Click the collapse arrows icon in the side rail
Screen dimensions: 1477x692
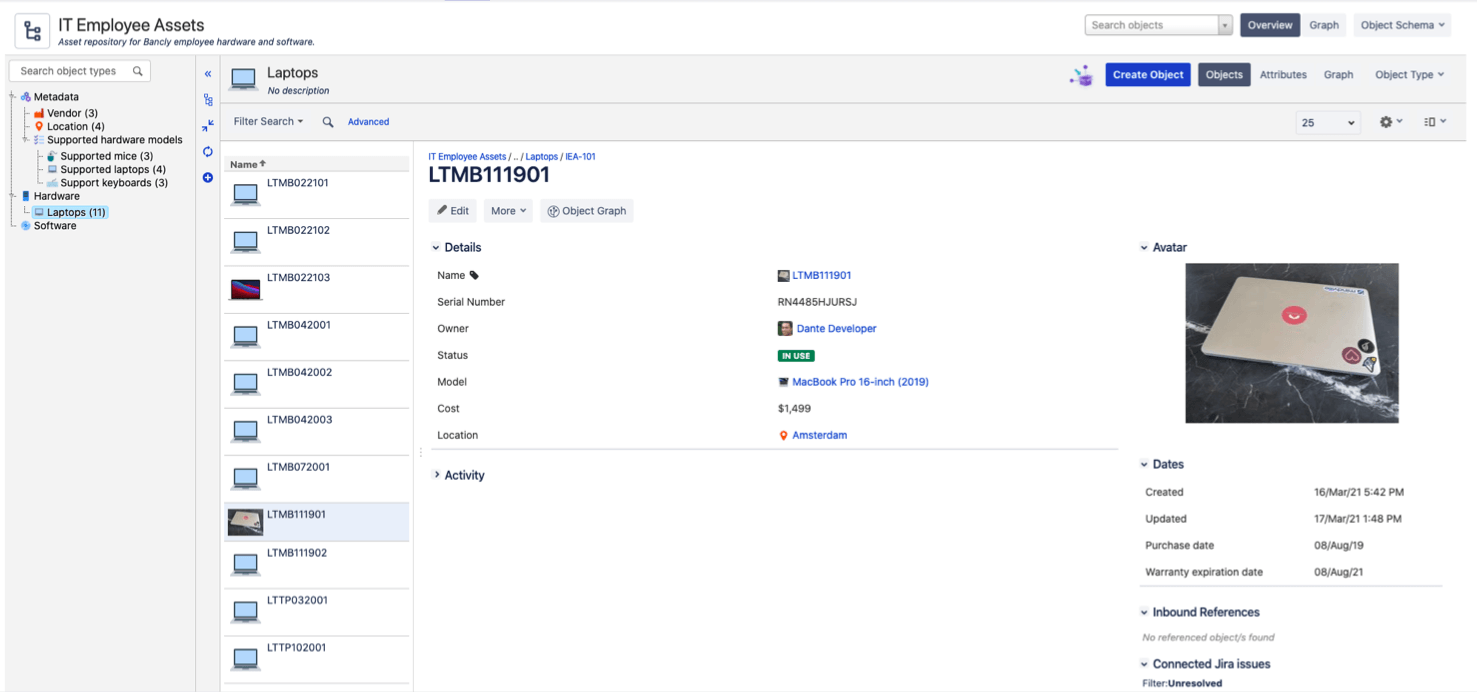click(208, 125)
